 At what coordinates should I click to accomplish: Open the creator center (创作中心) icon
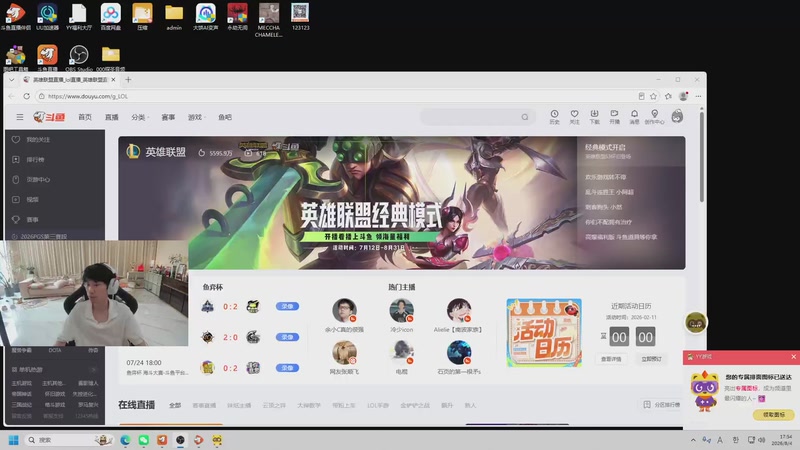point(654,117)
